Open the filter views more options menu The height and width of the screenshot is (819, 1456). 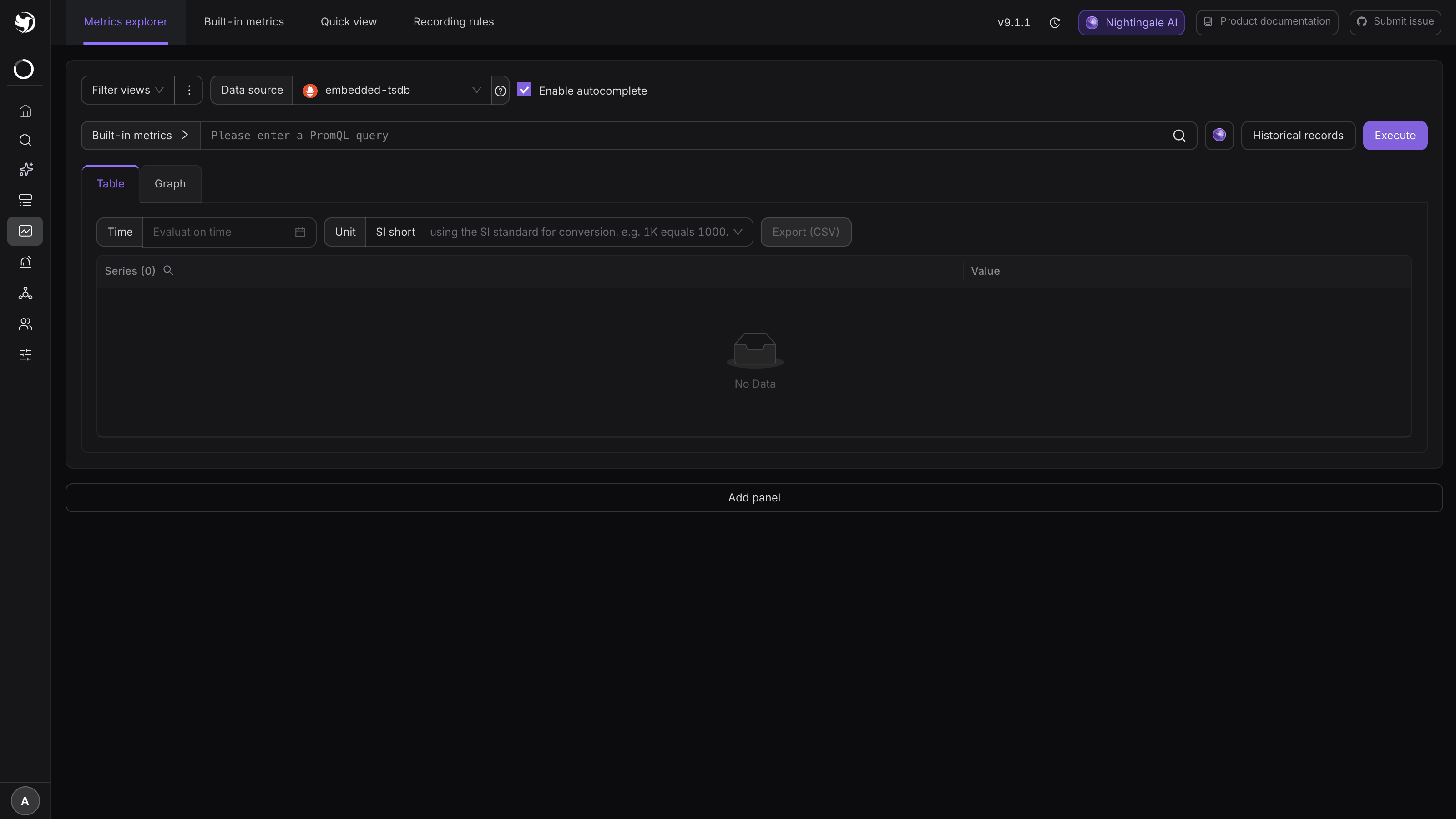189,91
